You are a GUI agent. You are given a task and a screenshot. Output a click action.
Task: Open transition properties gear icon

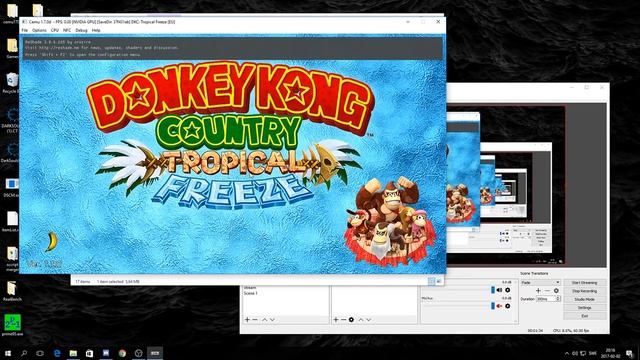[x=556, y=291]
